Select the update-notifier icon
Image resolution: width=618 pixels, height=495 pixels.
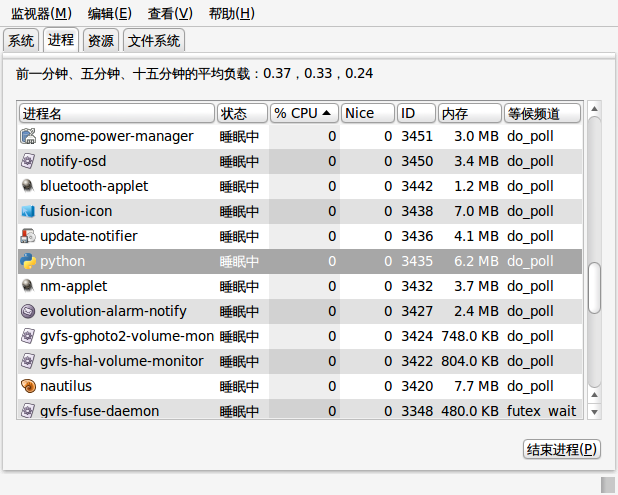click(x=28, y=236)
